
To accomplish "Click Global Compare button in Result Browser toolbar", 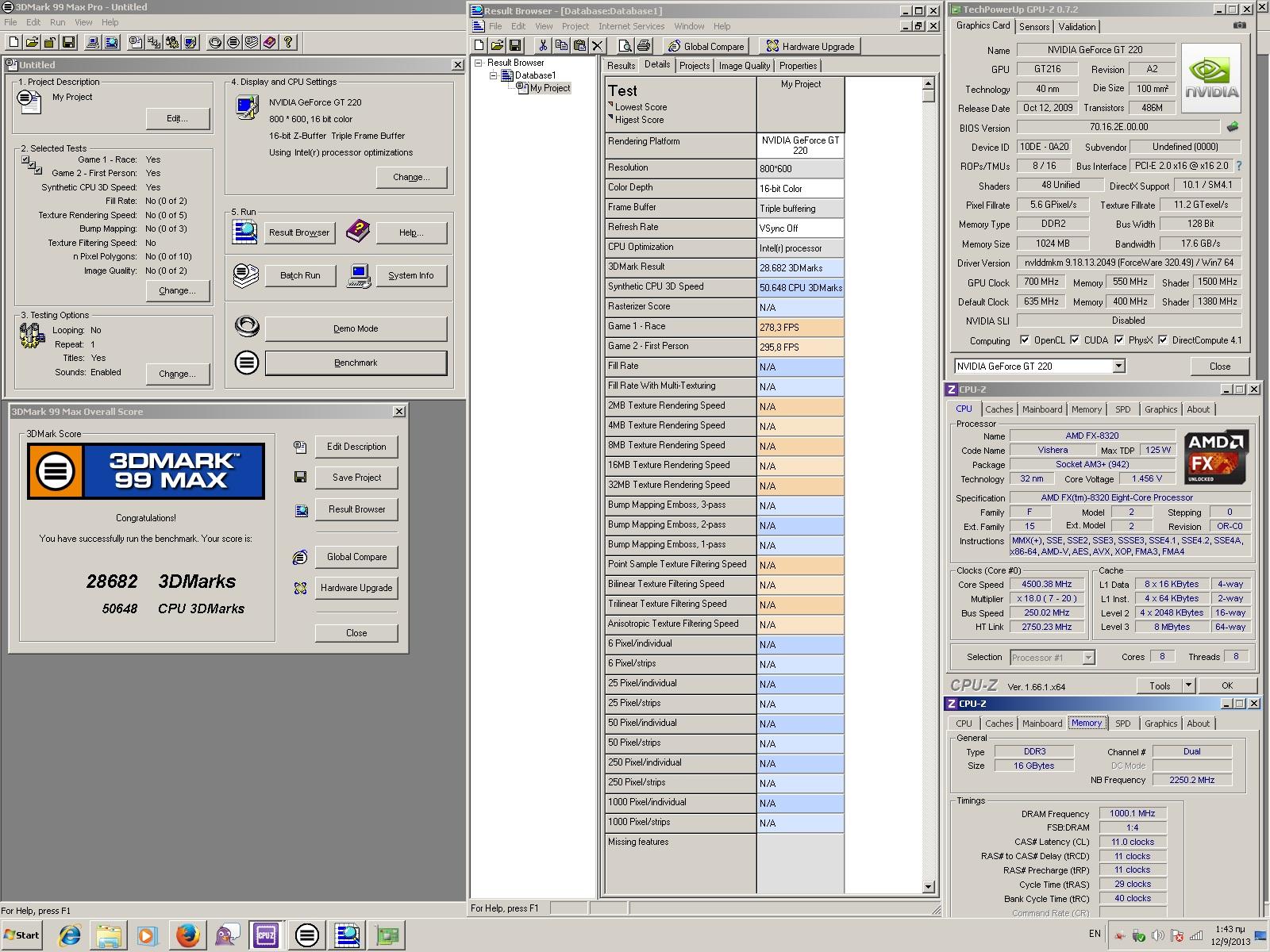I will click(x=706, y=46).
